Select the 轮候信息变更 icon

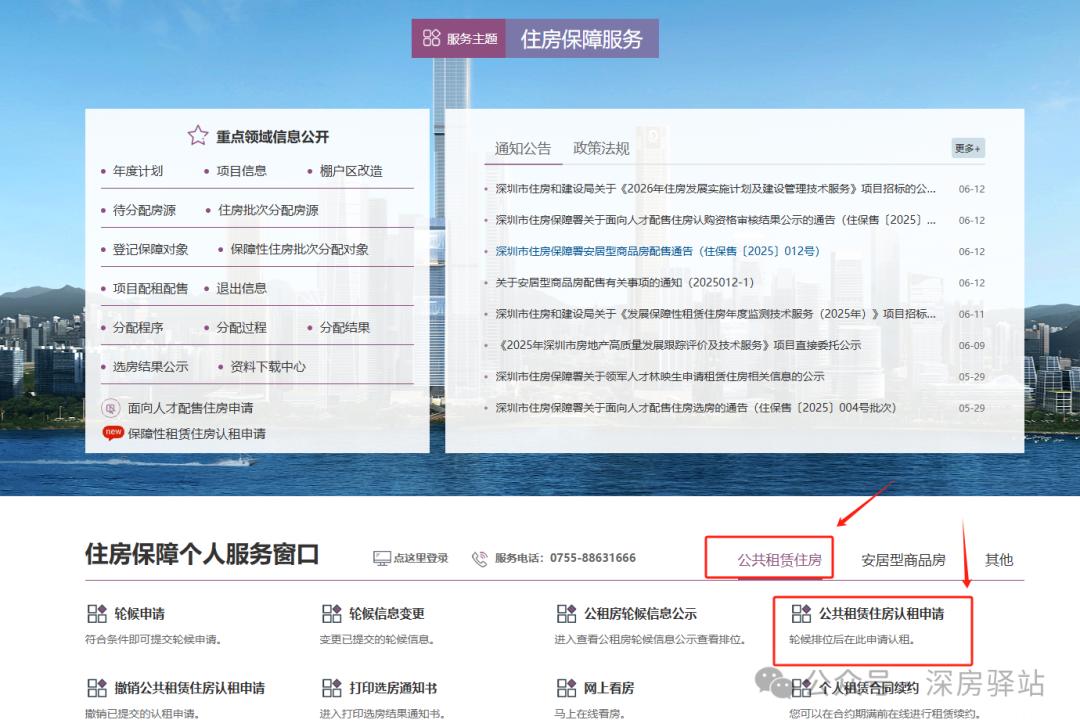click(x=331, y=614)
